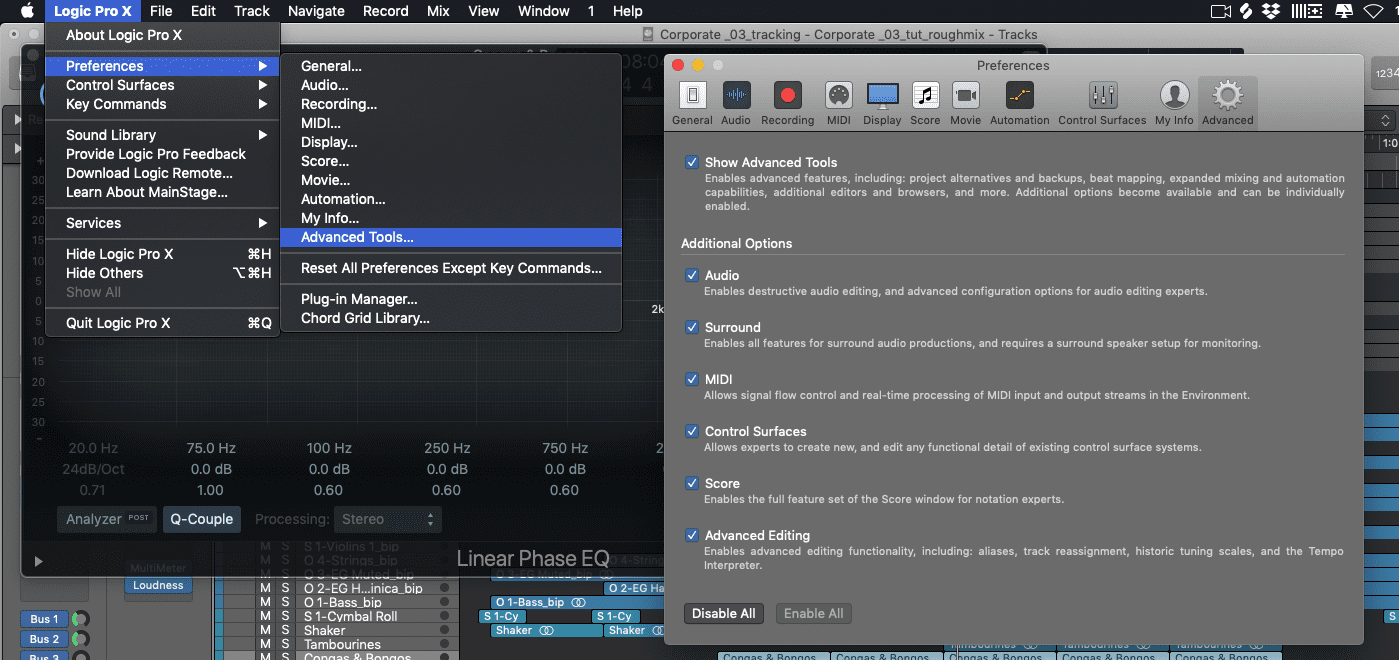
Task: Open the Control Surfaces pane icon in Preferences toolbar
Action: [x=1102, y=96]
